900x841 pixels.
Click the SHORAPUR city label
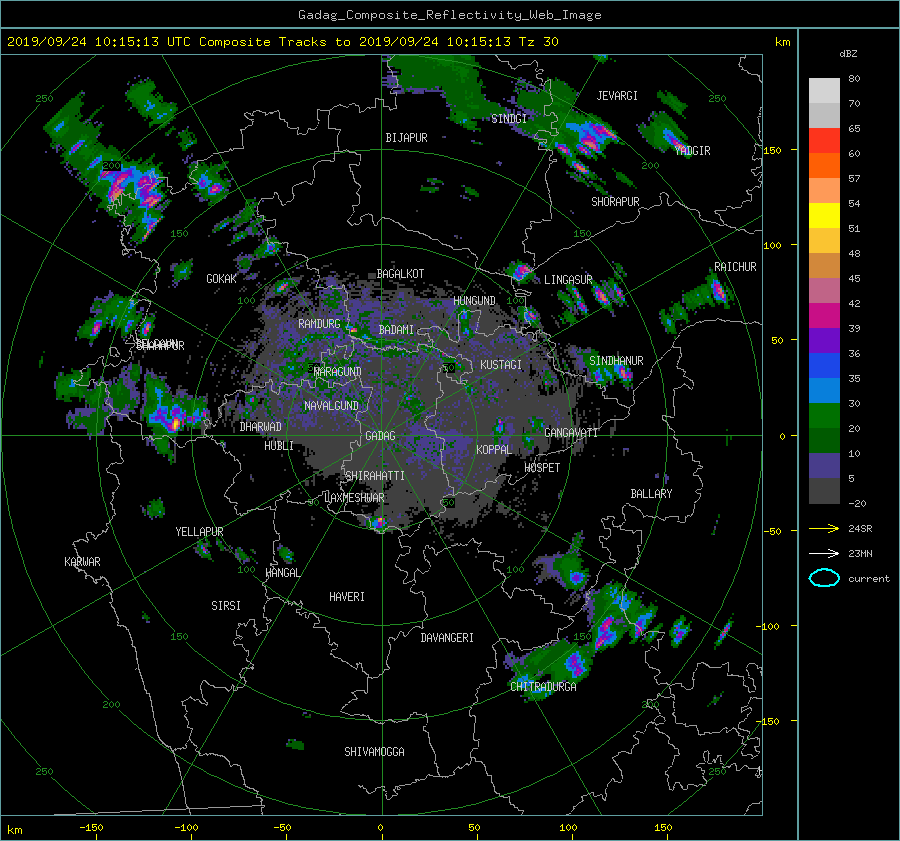click(x=615, y=202)
